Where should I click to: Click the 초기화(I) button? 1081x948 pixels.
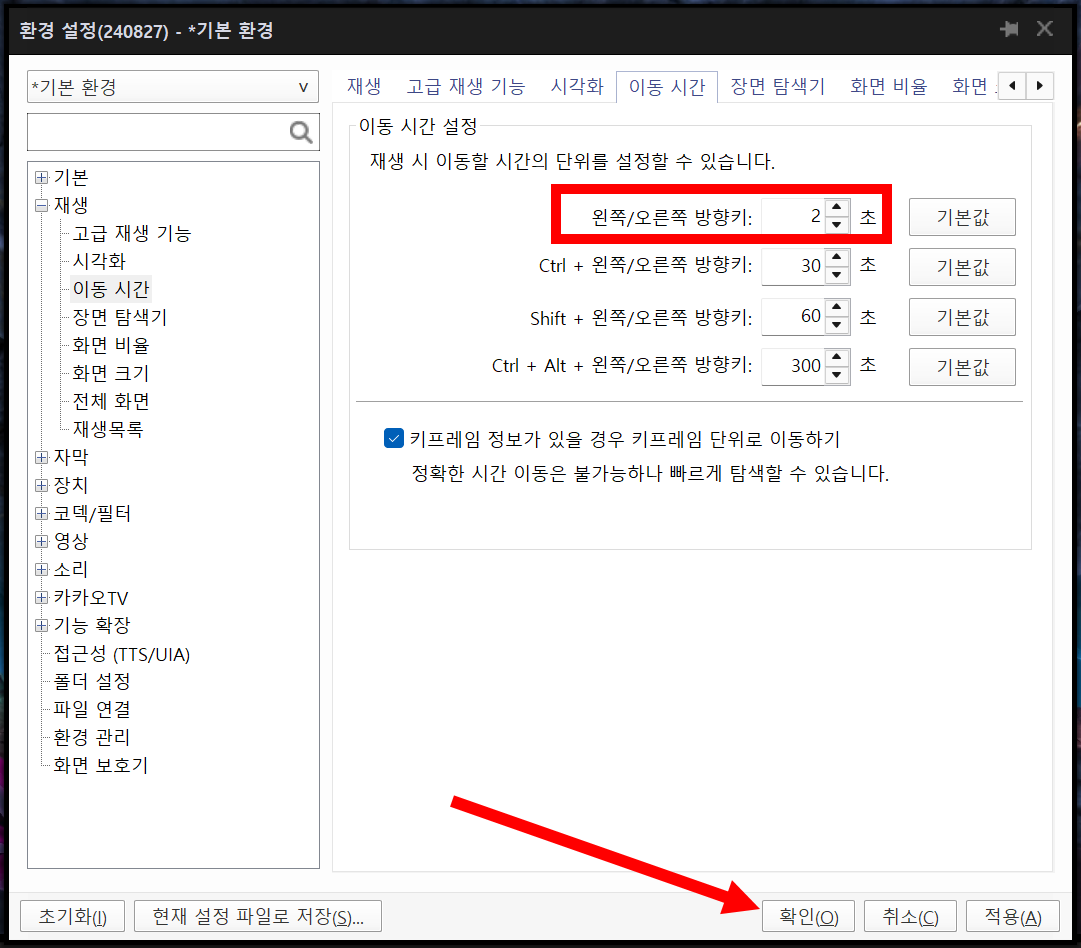pyautogui.click(x=72, y=916)
